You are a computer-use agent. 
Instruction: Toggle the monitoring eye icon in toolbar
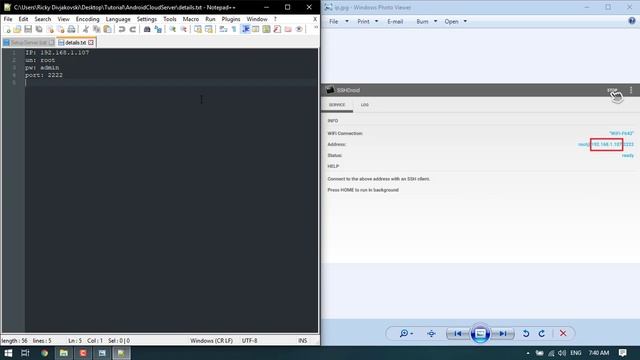pyautogui.click(x=299, y=29)
